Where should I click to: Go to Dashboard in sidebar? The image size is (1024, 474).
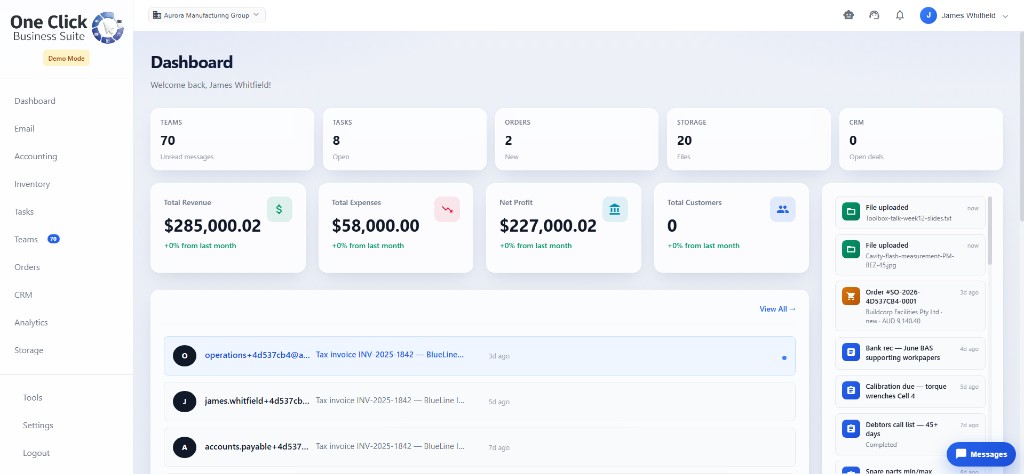[35, 101]
